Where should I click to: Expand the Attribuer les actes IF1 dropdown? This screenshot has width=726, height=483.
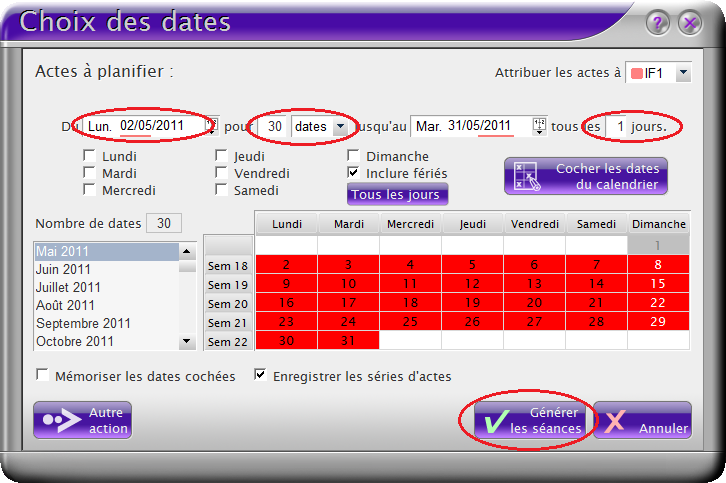(x=683, y=73)
